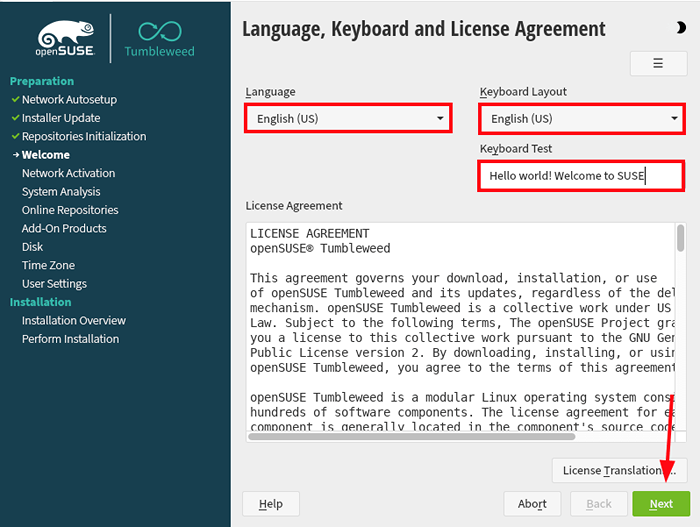The image size is (700, 527).
Task: Abort the installation
Action: pyautogui.click(x=532, y=504)
